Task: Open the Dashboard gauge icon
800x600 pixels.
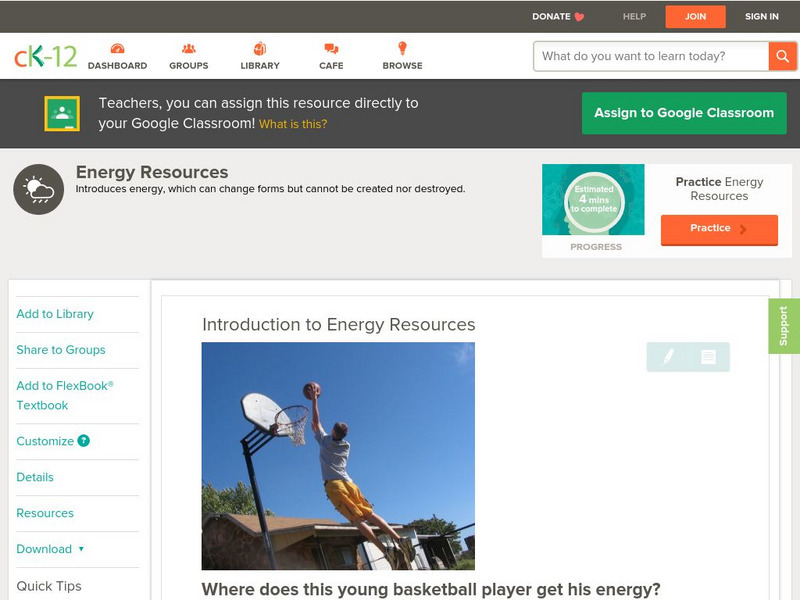Action: [x=117, y=48]
